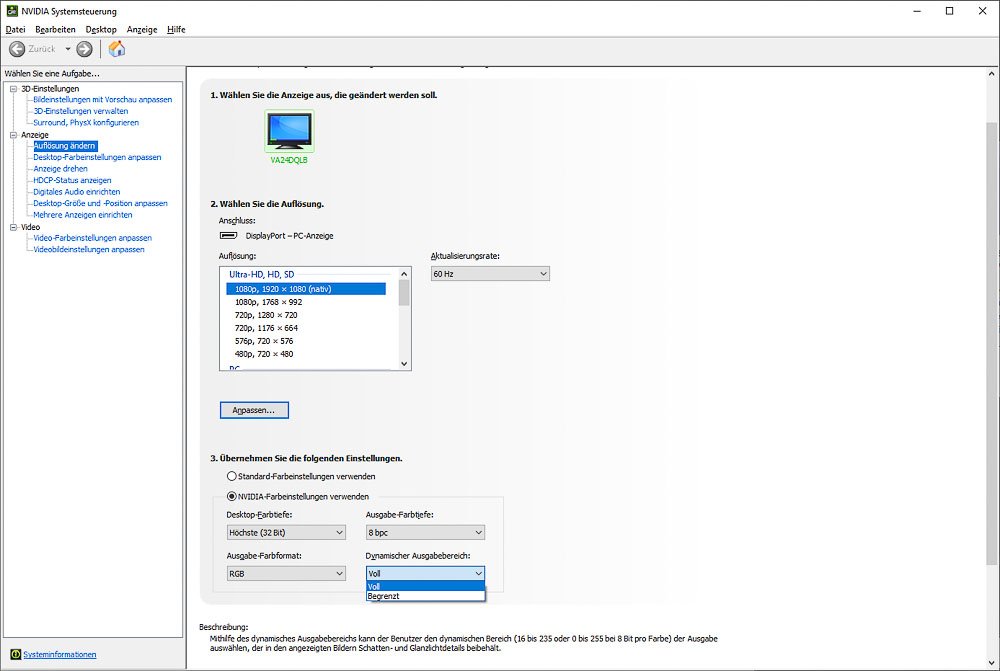
Task: Open the Ausgabe-Farbformat RGB dropdown
Action: coord(286,573)
